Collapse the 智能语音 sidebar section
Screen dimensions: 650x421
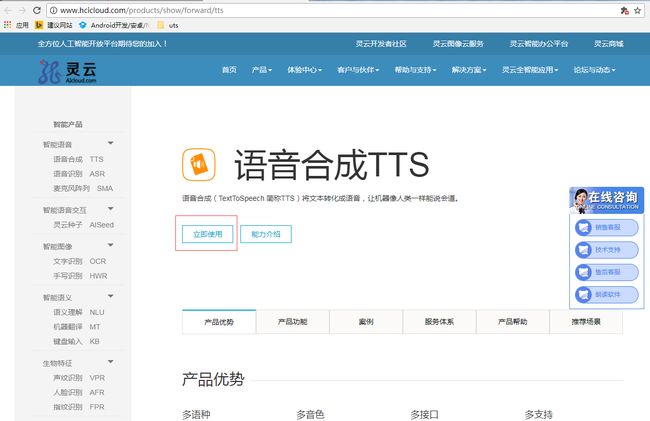tap(111, 143)
